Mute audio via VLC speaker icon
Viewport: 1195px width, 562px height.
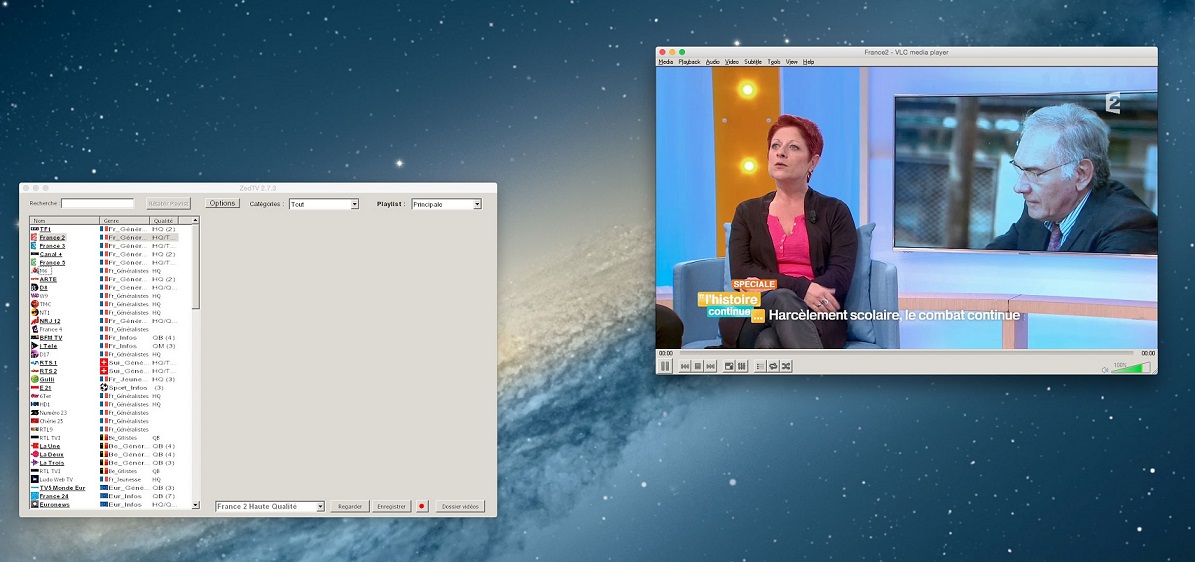pos(1105,370)
